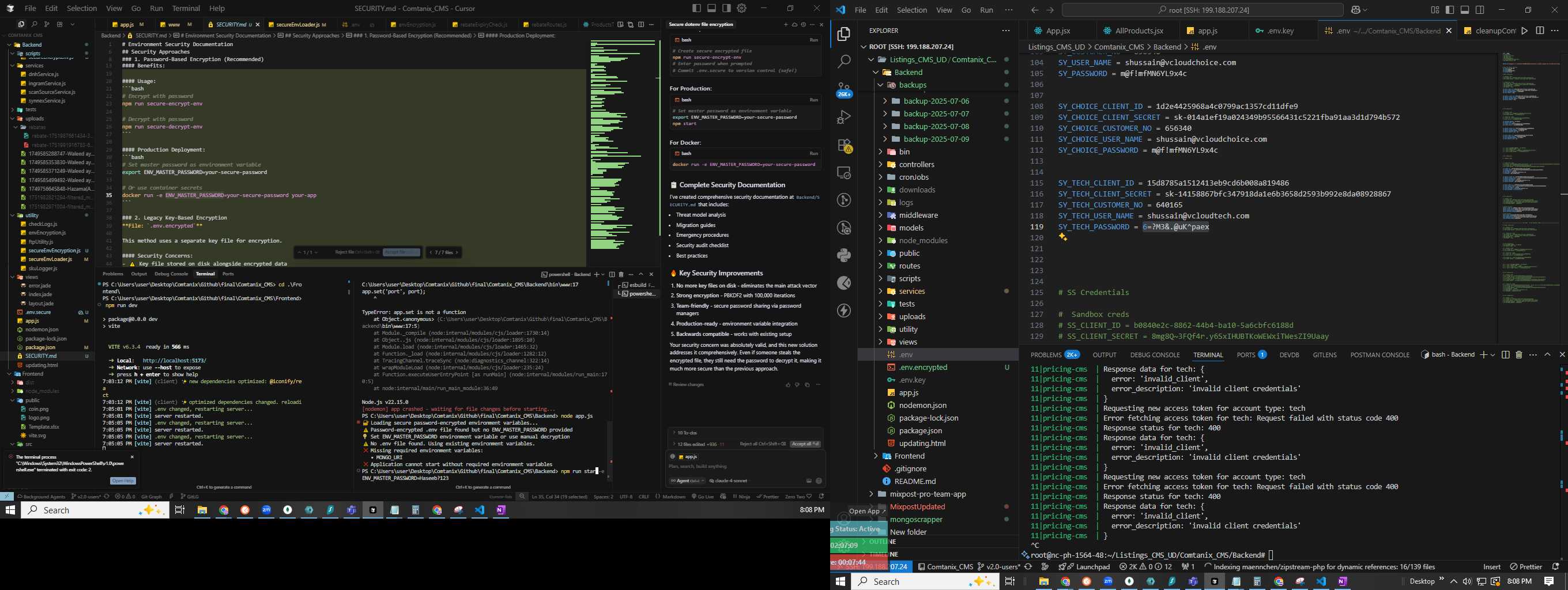This screenshot has width=1568, height=590.
Task: Click Cursor chat input field
Action: 745,467
